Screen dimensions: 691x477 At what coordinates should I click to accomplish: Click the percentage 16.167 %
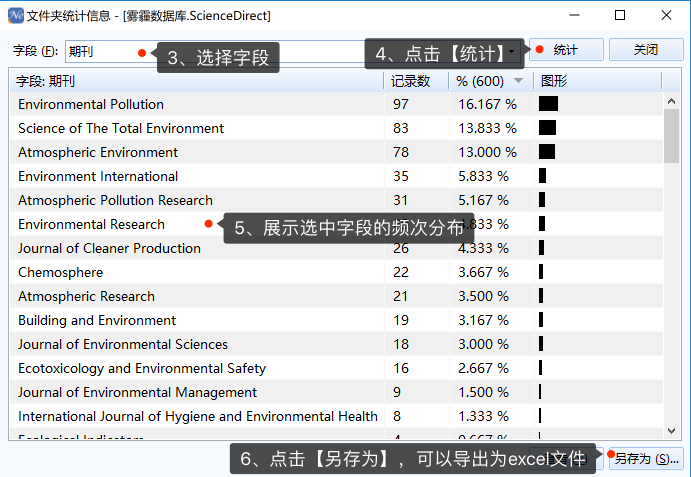click(x=487, y=104)
